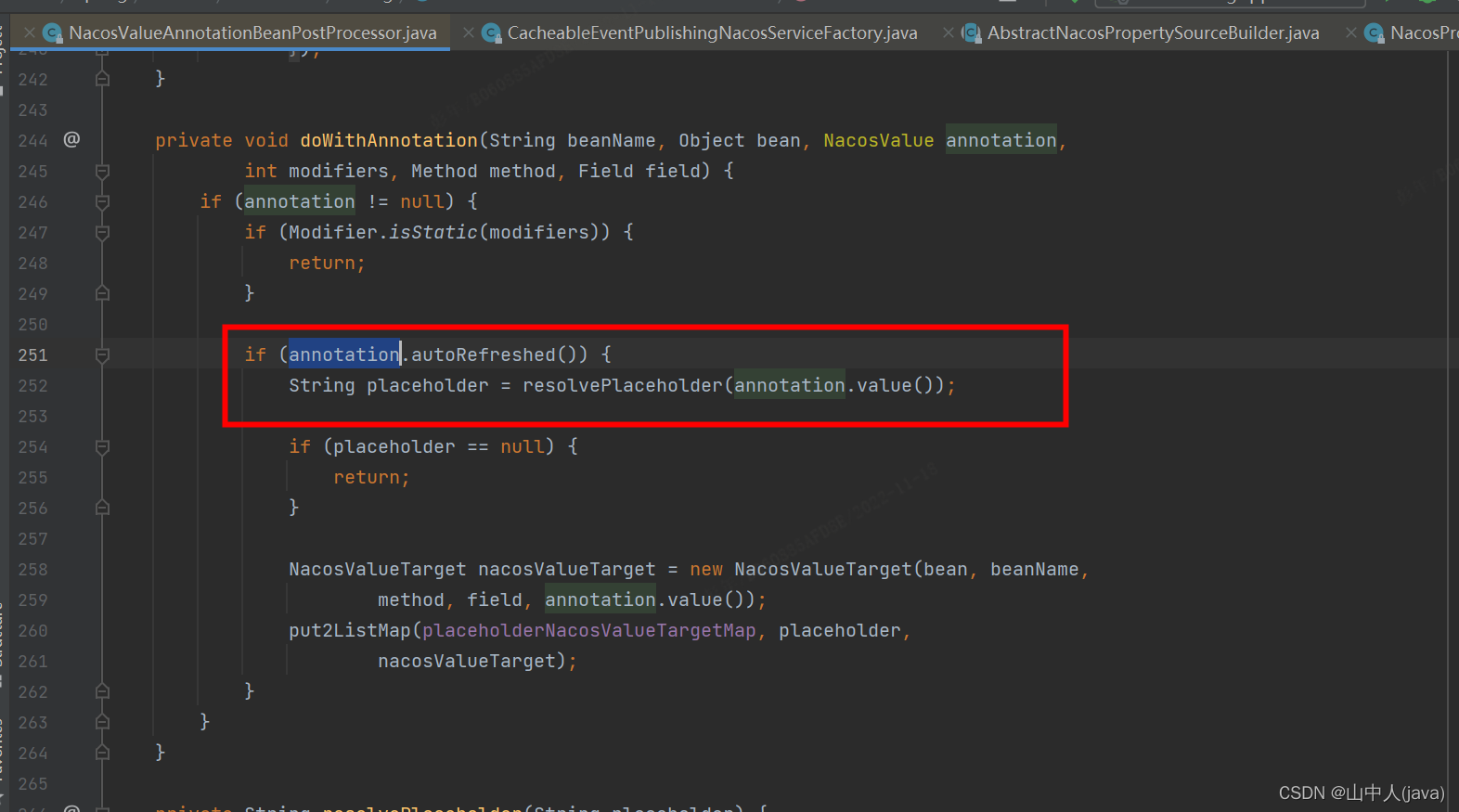1459x812 pixels.
Task: Place cursor on doWithAnnotation method name
Action: tap(389, 140)
